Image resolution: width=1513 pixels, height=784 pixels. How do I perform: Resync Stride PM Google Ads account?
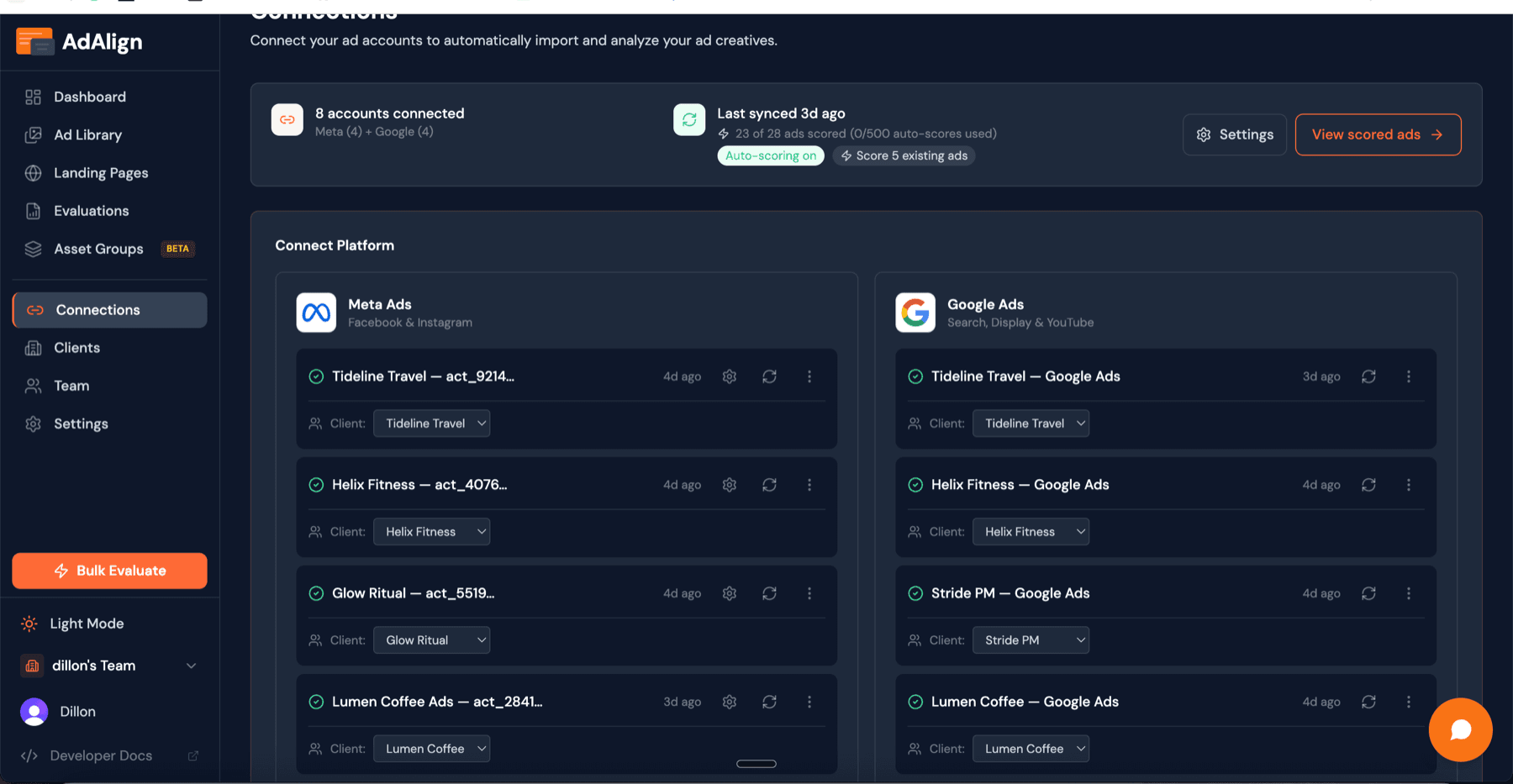(x=1368, y=593)
